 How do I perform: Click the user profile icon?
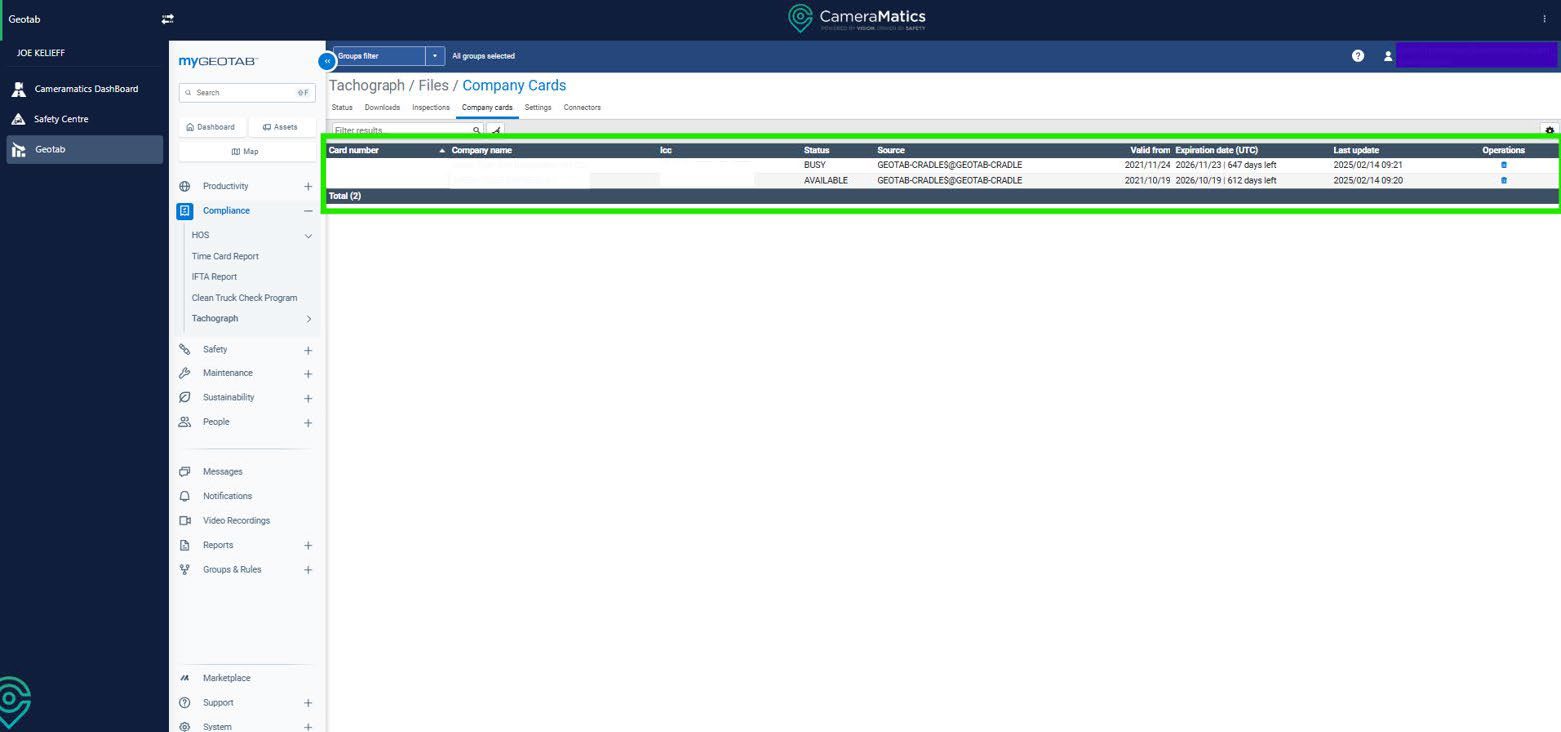[x=1388, y=56]
